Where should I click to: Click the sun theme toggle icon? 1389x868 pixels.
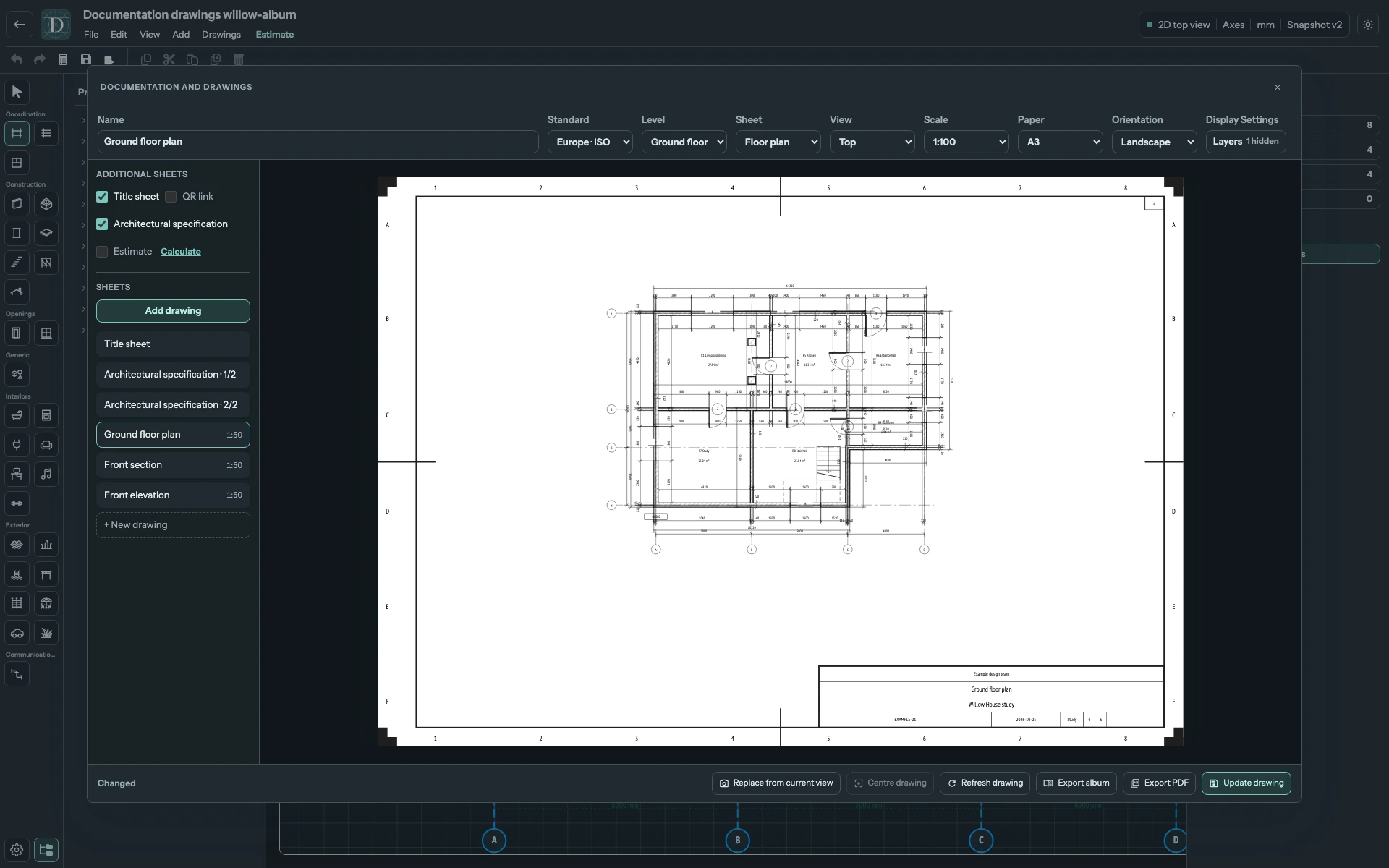[1367, 25]
